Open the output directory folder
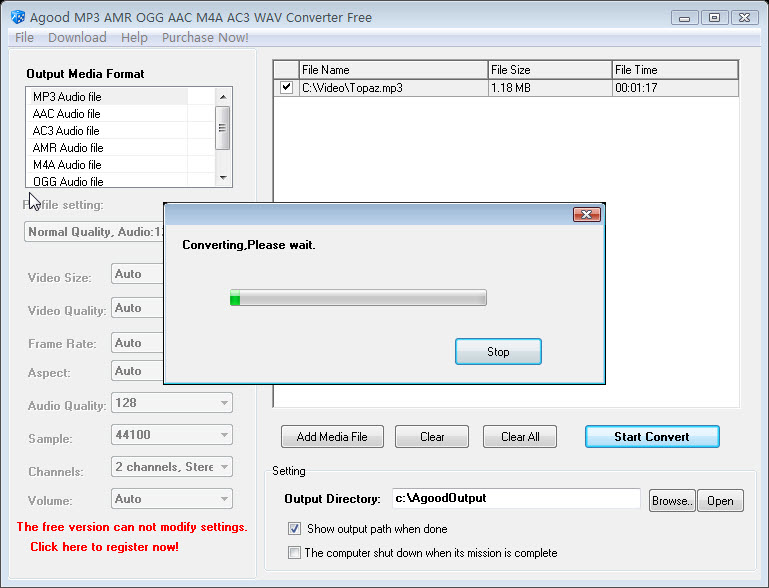Viewport: 769px width, 588px height. [x=720, y=501]
